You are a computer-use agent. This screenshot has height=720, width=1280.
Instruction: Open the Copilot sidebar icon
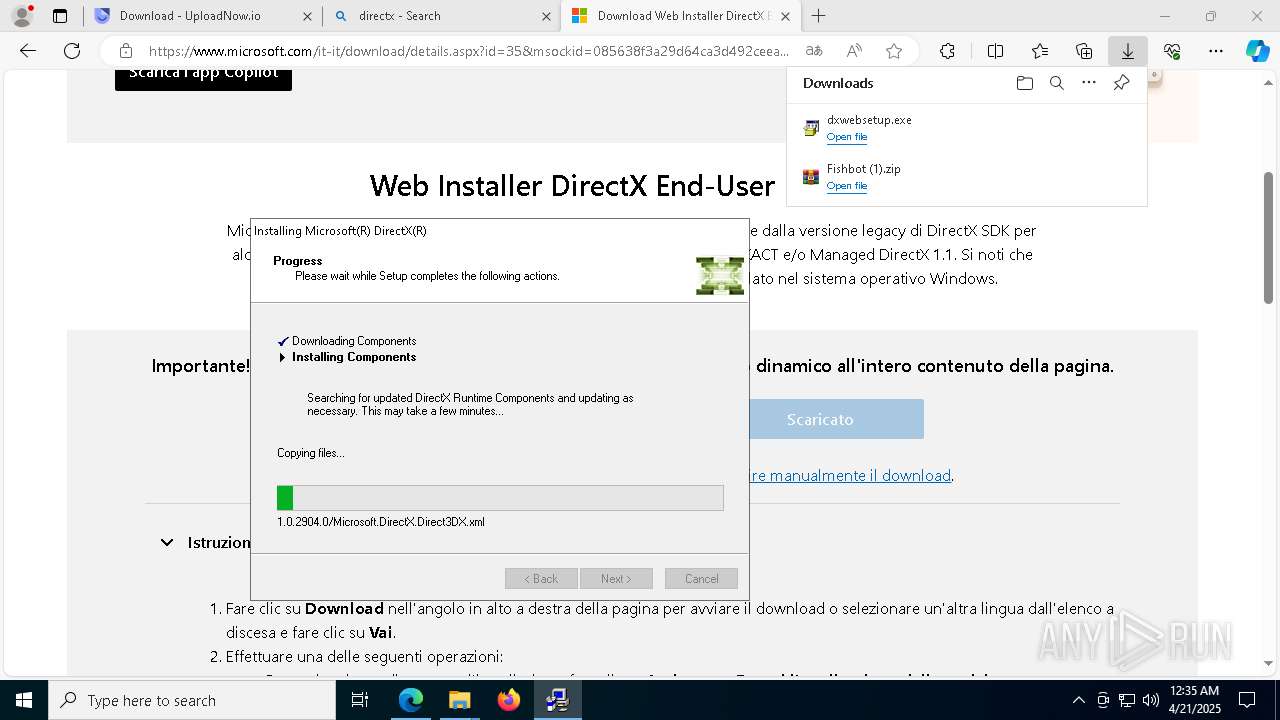(x=1257, y=51)
